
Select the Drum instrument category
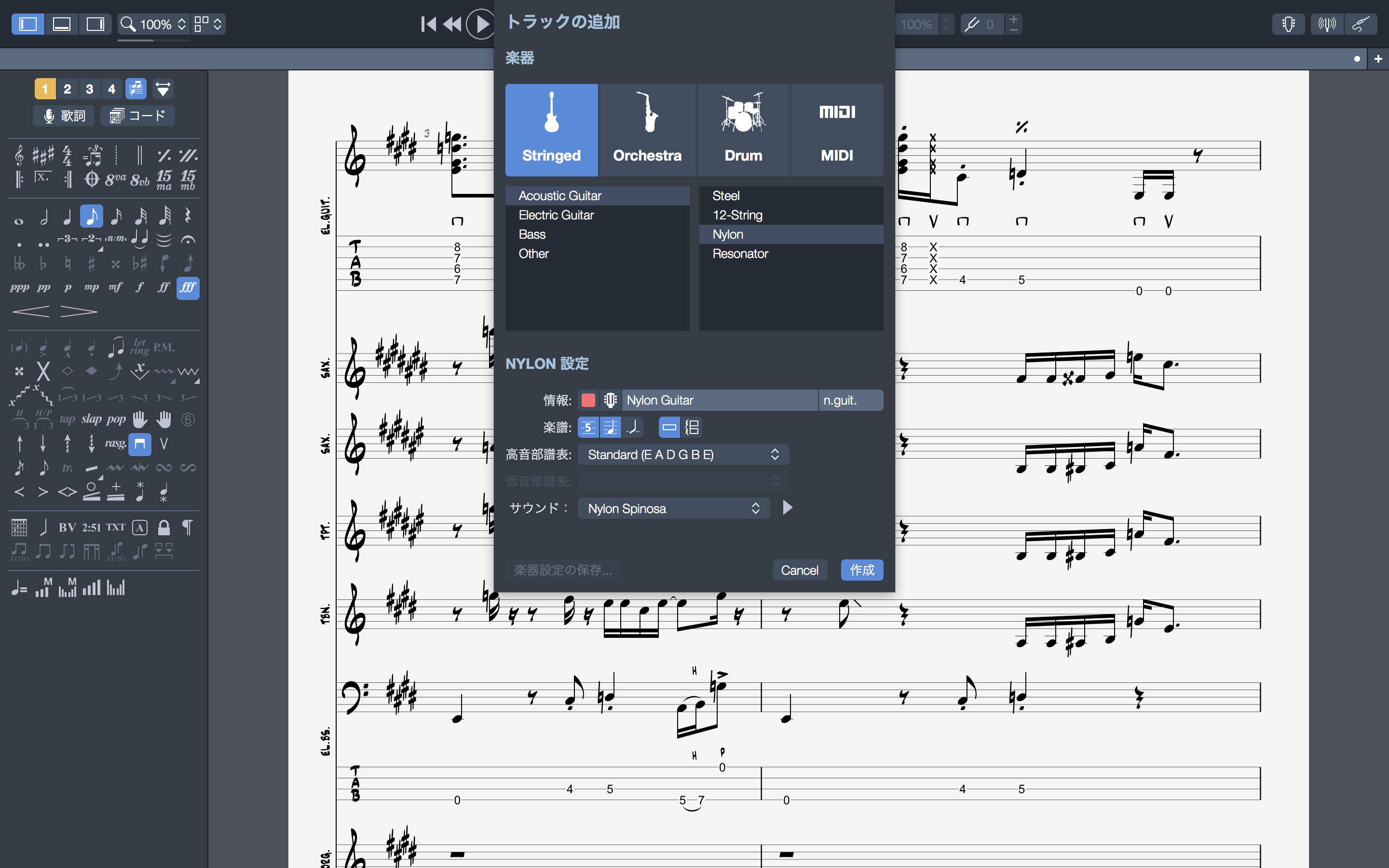pos(743,130)
